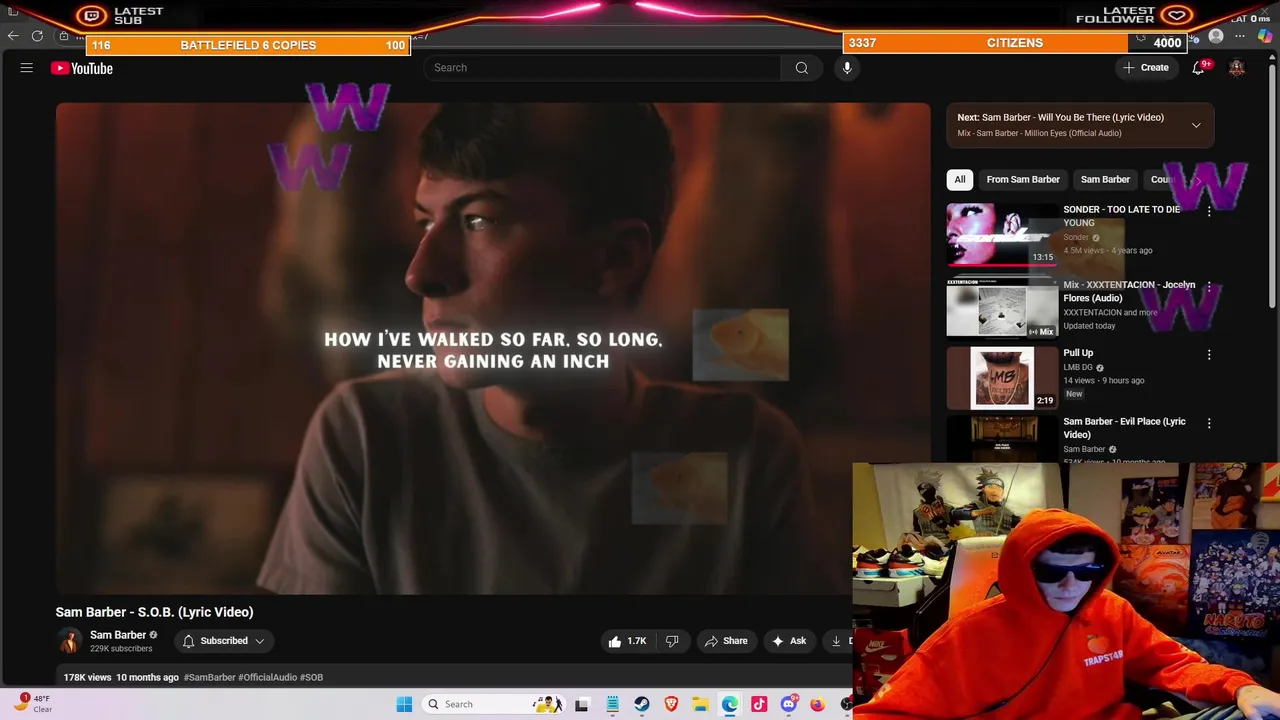Open Sam Barber channel avatar
The image size is (1280, 720).
[69, 641]
